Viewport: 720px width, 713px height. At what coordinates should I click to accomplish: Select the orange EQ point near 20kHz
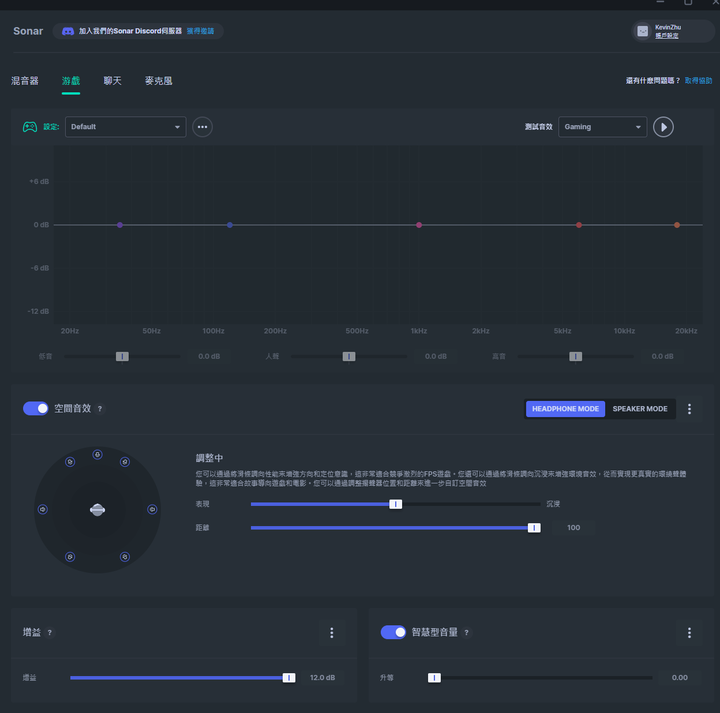click(x=677, y=225)
